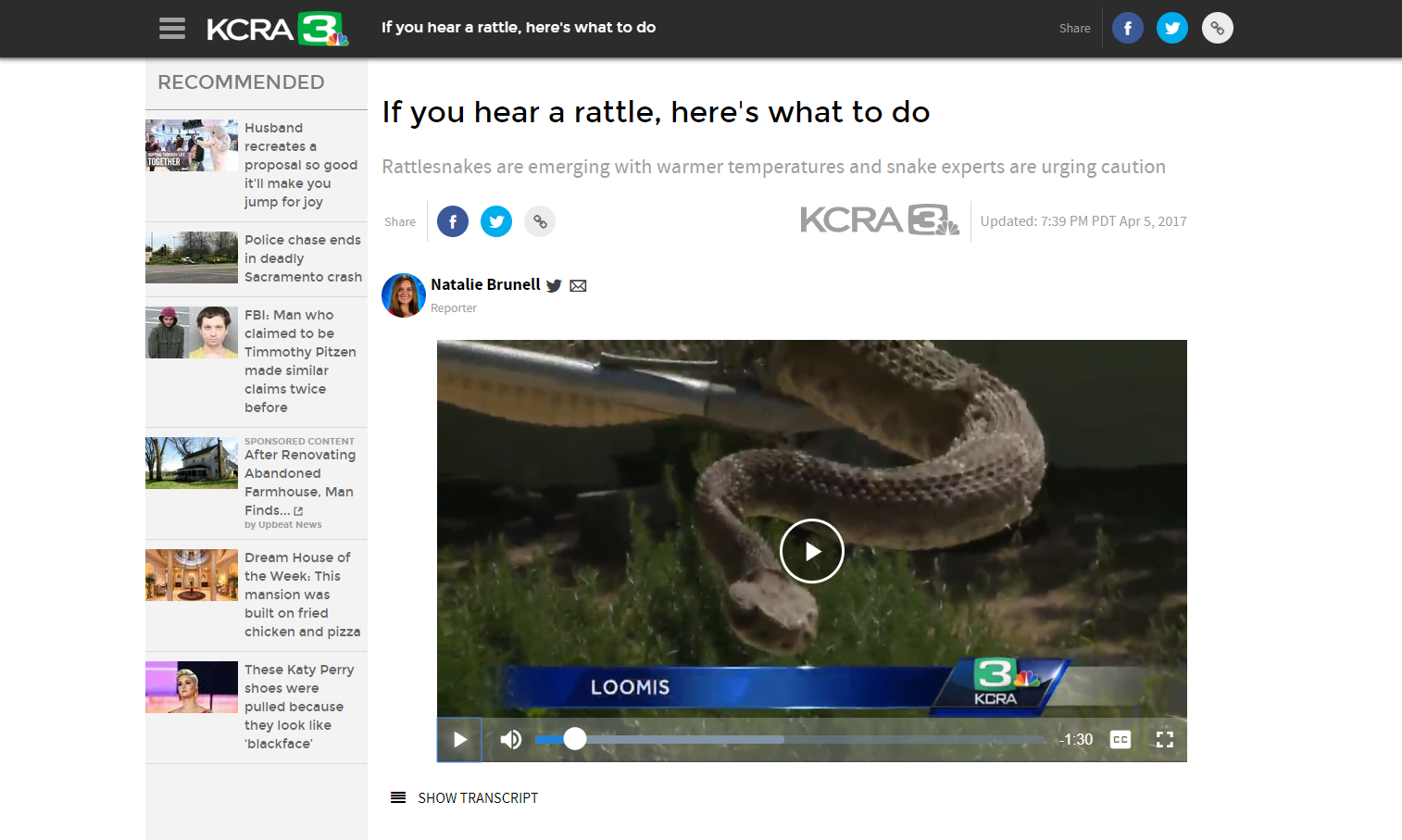Expand SHOW TRANSCRIPT section
Image resolution: width=1402 pixels, height=840 pixels.
coord(464,797)
